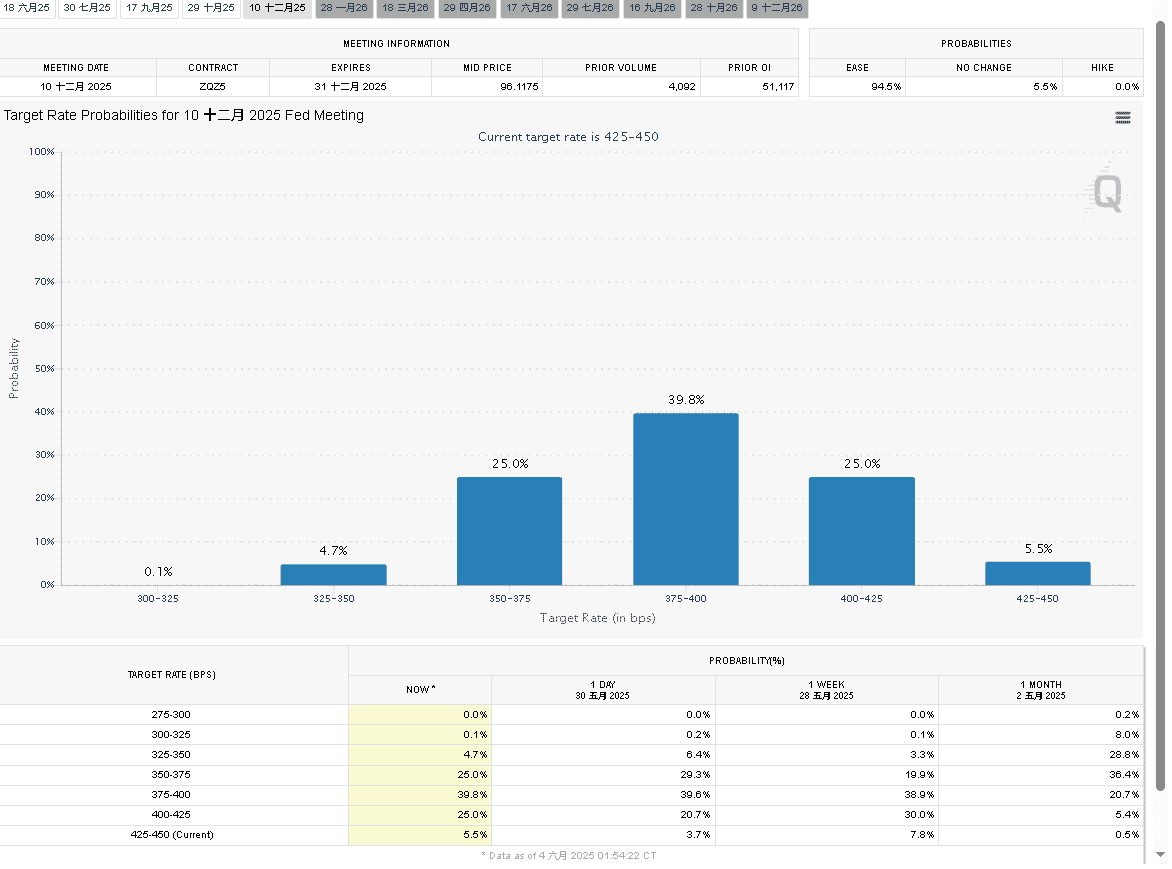1172x869 pixels.
Task: Switch to the 29 四月26 meeting tab
Action: click(x=467, y=8)
